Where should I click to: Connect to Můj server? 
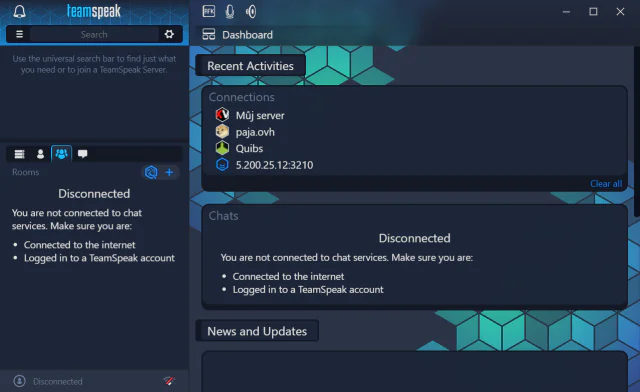[x=260, y=116]
